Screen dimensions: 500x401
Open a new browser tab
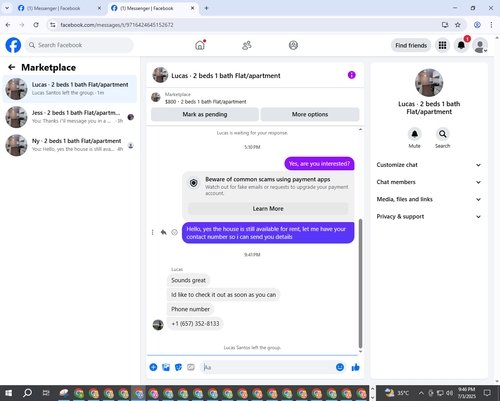(x=206, y=8)
